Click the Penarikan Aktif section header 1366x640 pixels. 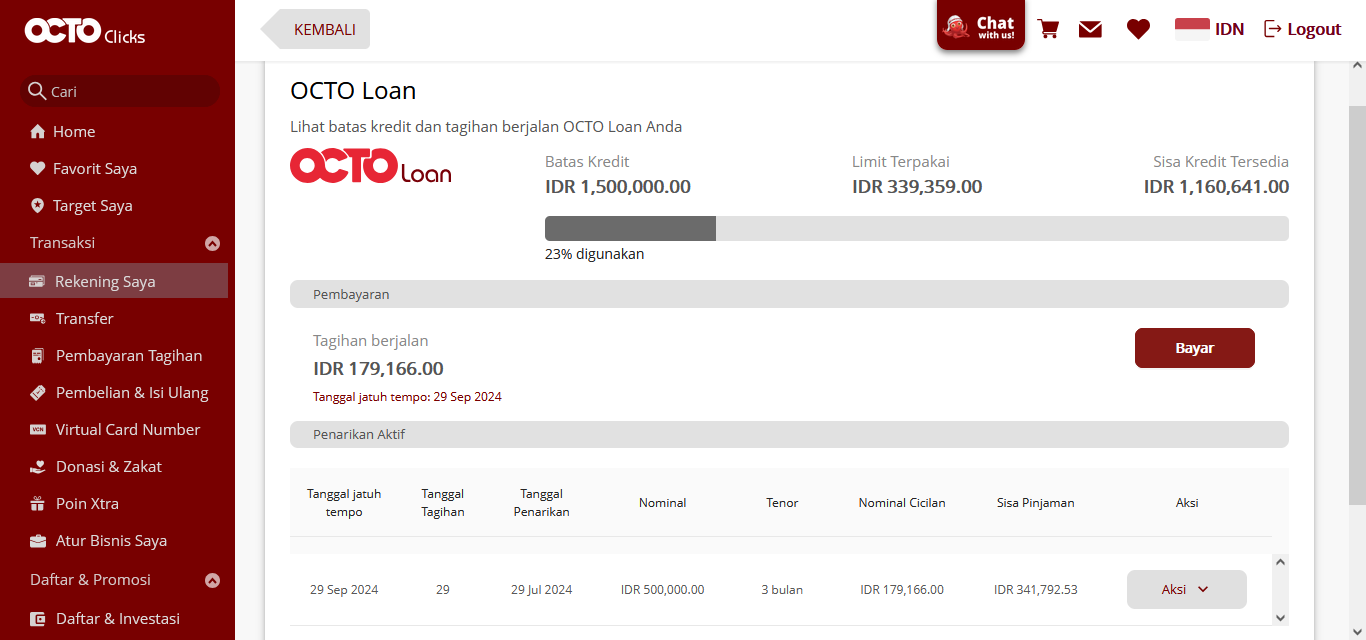[x=789, y=434]
